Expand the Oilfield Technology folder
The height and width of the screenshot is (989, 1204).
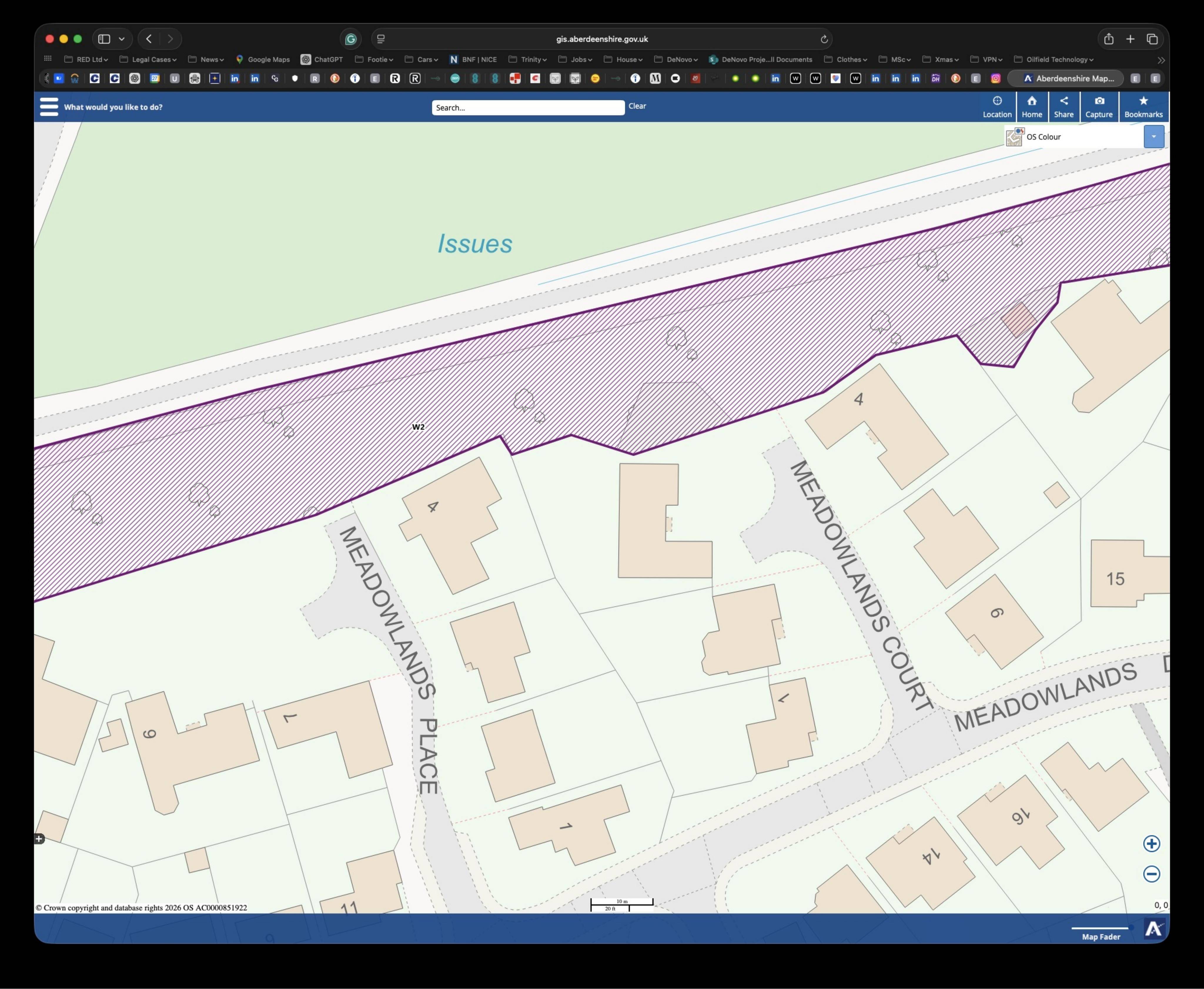coord(1053,59)
